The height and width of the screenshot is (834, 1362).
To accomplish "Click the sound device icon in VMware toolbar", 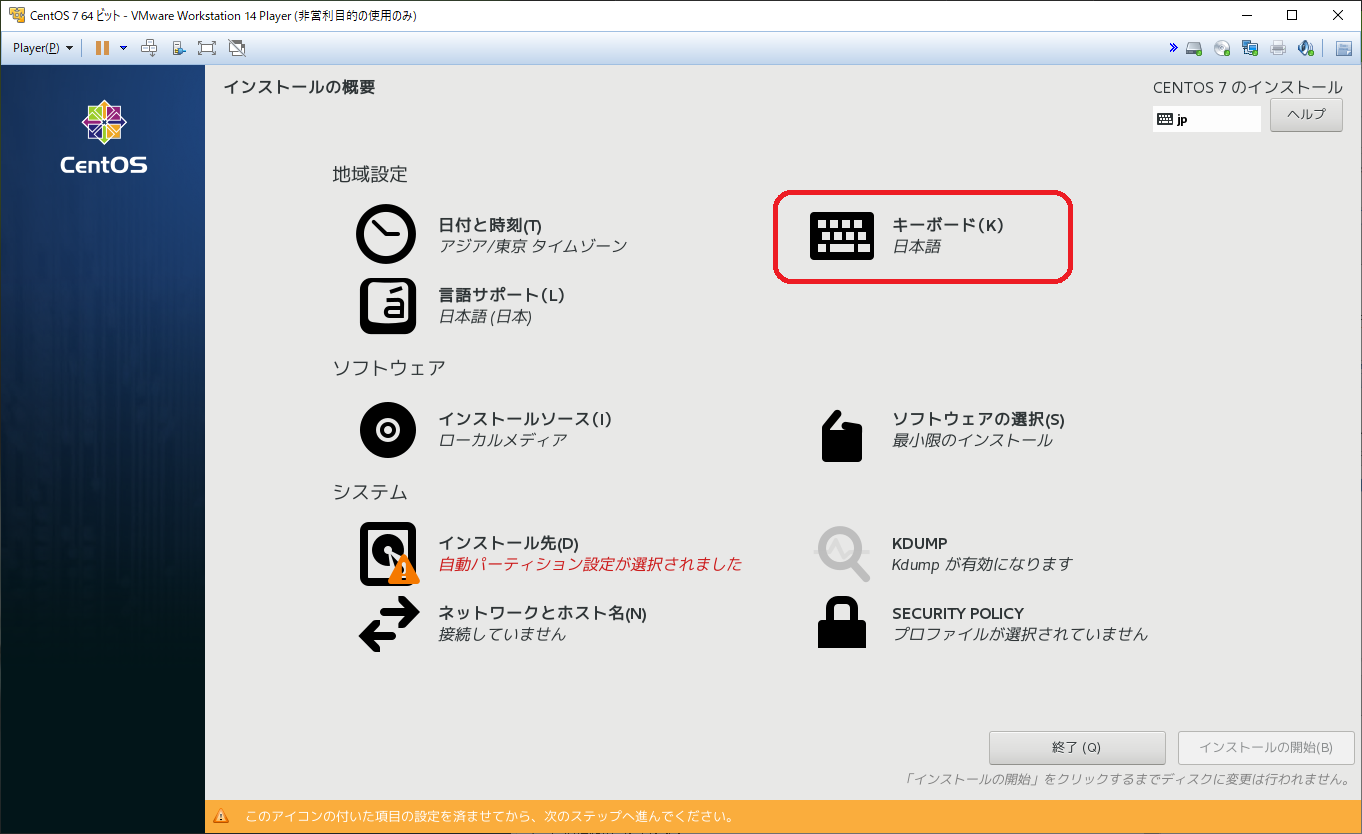I will [1305, 47].
